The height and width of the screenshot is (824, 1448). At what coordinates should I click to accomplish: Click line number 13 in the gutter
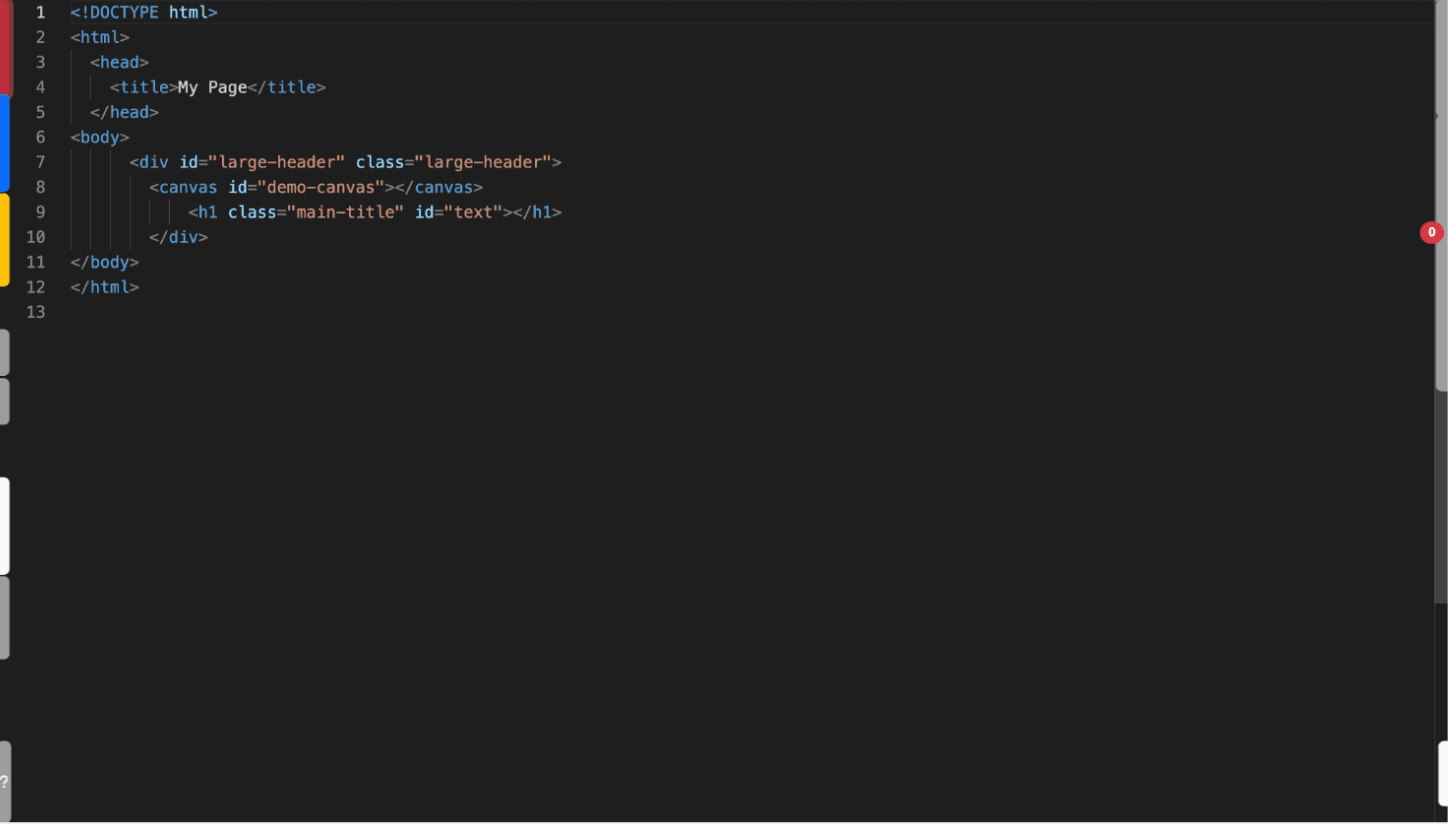[x=36, y=312]
